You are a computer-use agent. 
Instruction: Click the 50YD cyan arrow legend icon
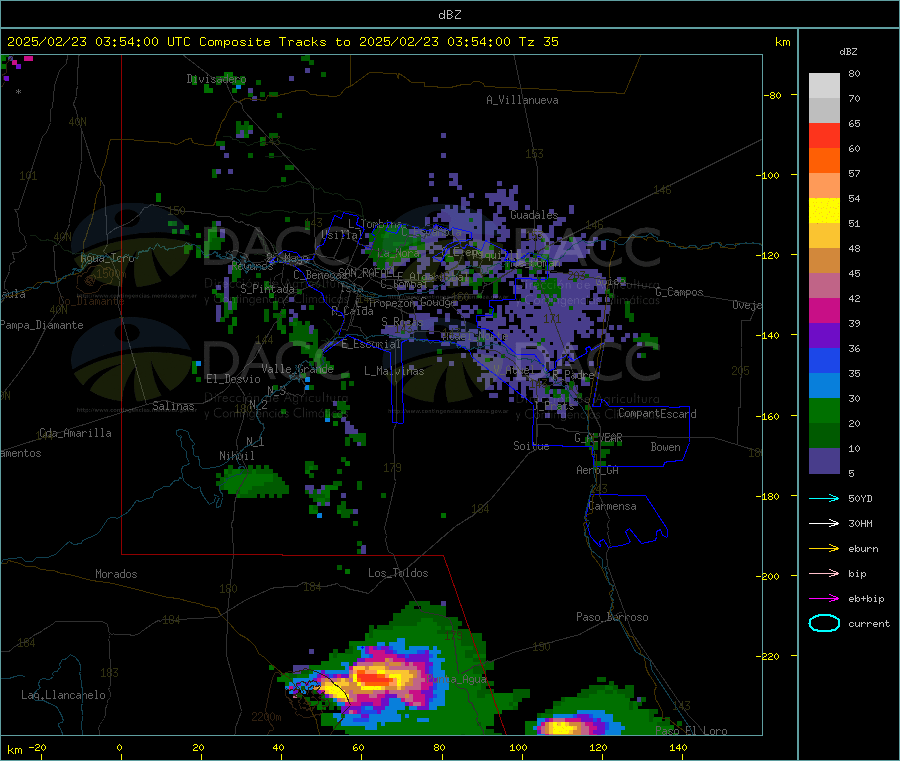tap(824, 498)
